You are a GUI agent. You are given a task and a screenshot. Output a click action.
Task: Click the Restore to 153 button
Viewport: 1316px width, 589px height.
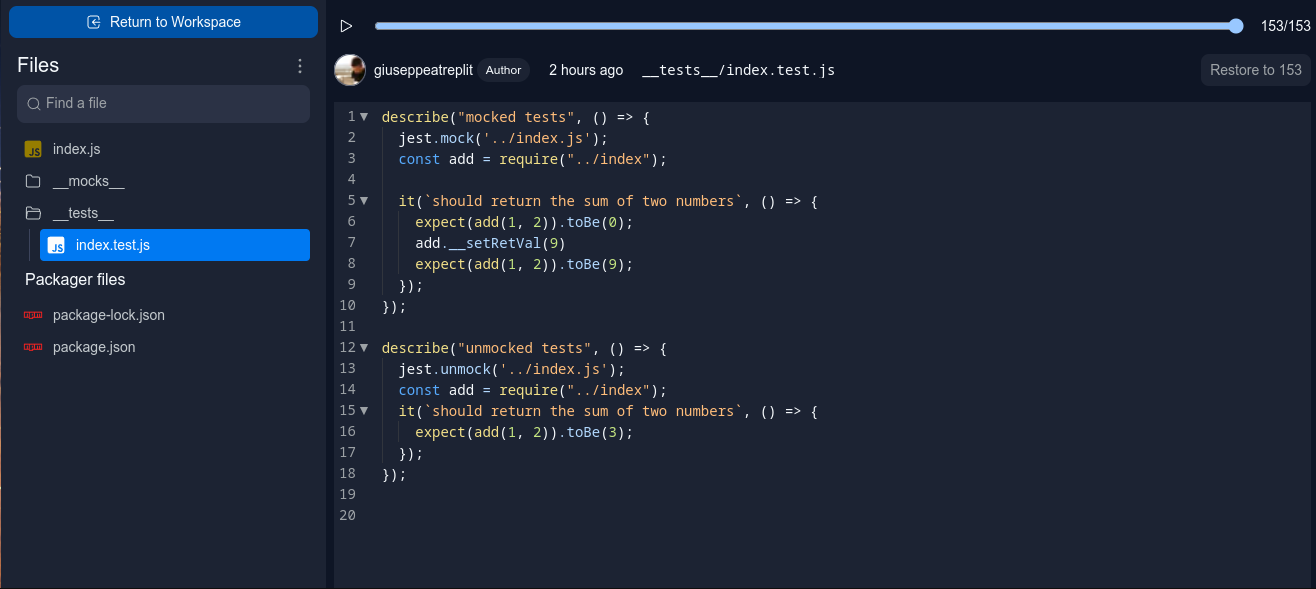tap(1255, 70)
